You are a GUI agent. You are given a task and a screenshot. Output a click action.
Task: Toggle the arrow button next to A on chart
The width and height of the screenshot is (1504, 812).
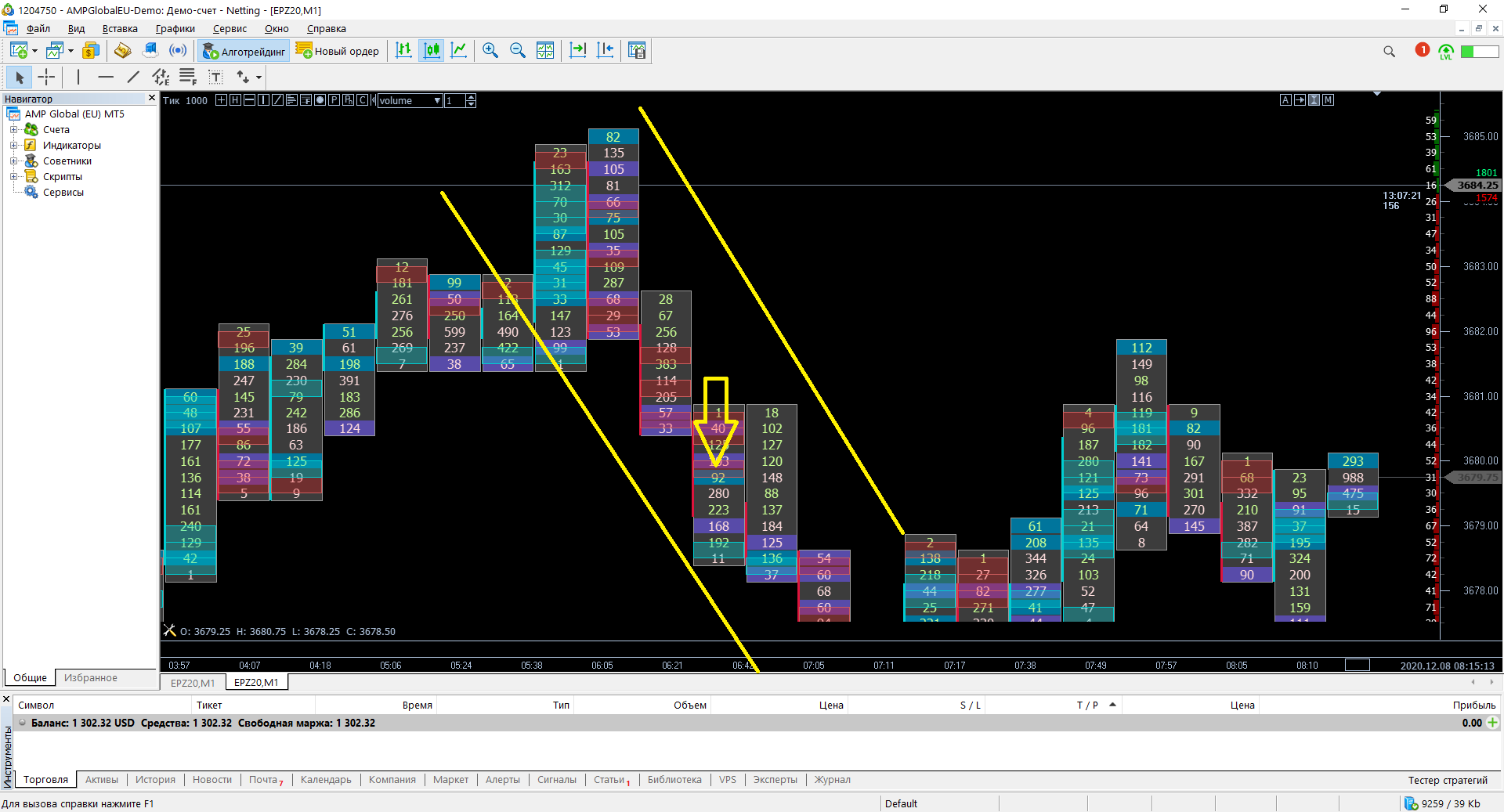pyautogui.click(x=1300, y=100)
